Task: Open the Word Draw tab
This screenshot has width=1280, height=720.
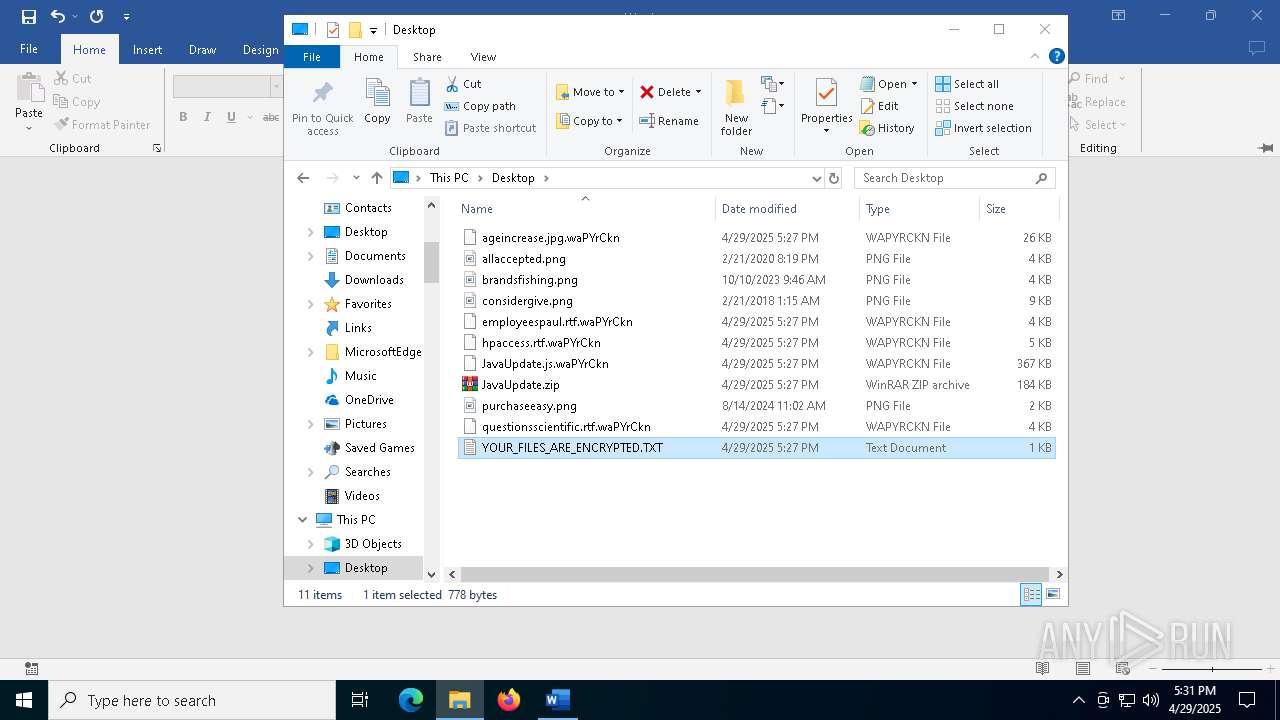Action: point(202,49)
